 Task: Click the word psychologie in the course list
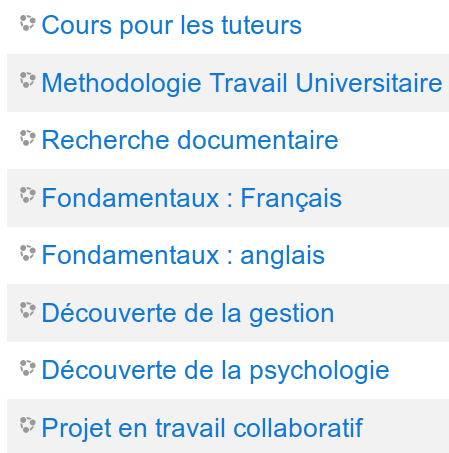pyautogui.click(x=320, y=371)
